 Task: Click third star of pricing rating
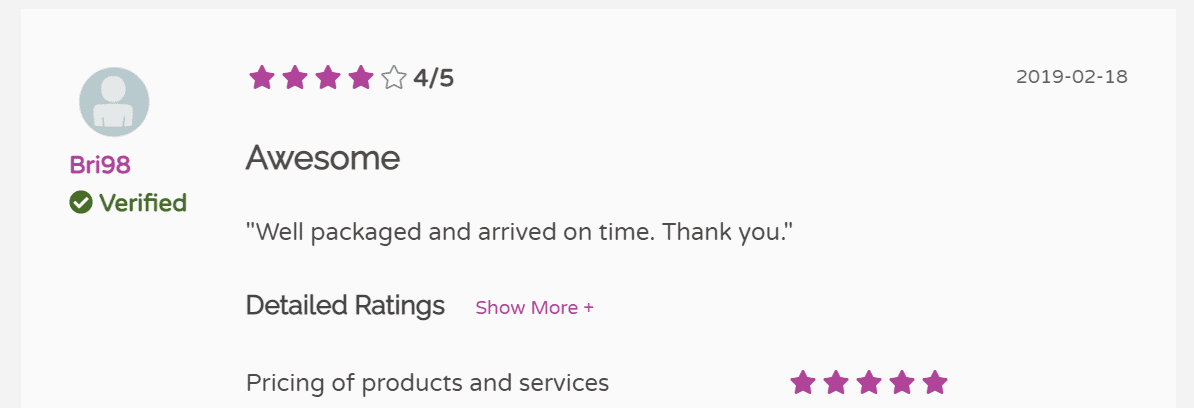(869, 382)
